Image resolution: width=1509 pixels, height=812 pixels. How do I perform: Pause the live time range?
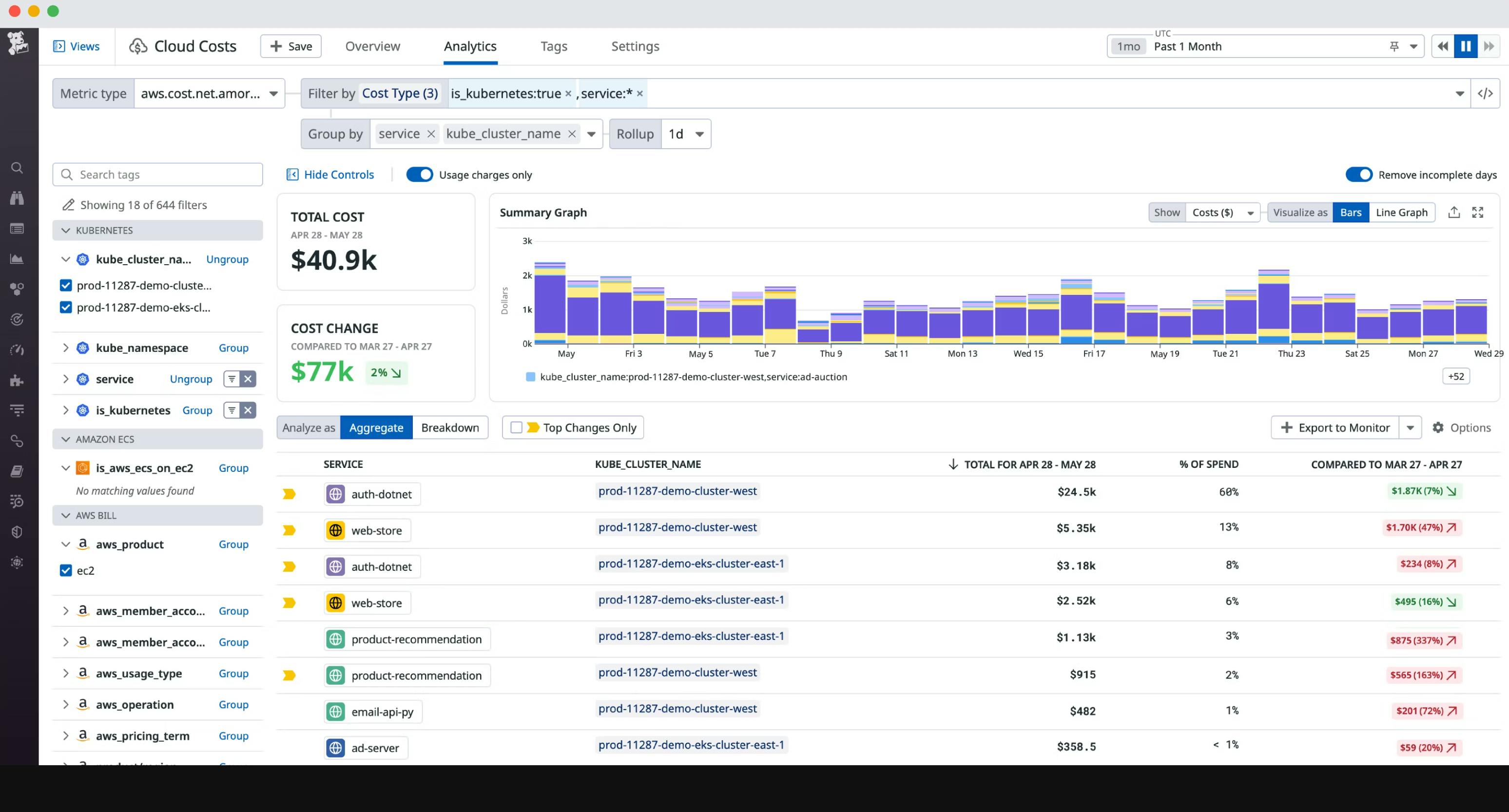1465,46
